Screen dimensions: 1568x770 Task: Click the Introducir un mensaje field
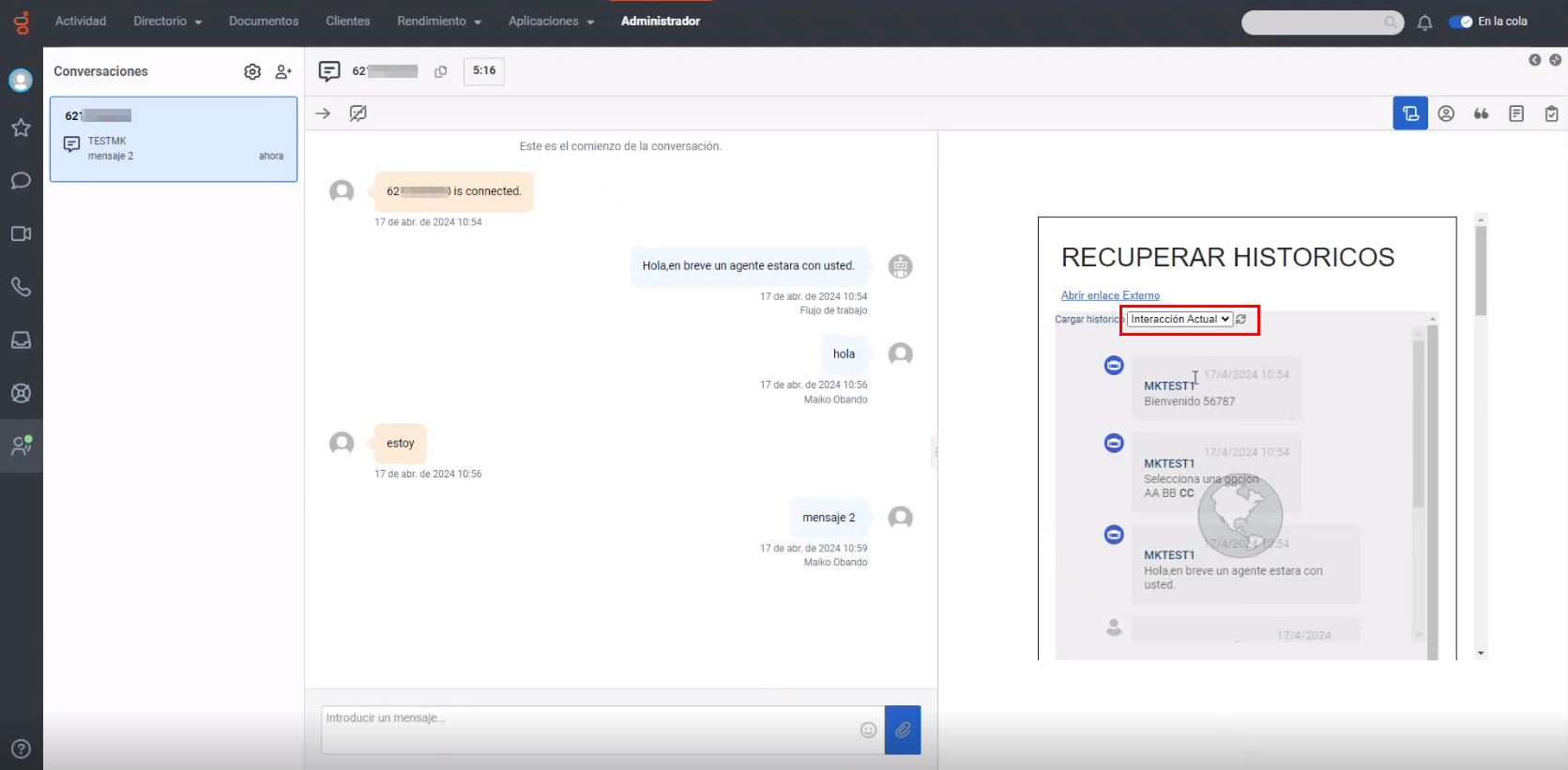[x=586, y=729]
